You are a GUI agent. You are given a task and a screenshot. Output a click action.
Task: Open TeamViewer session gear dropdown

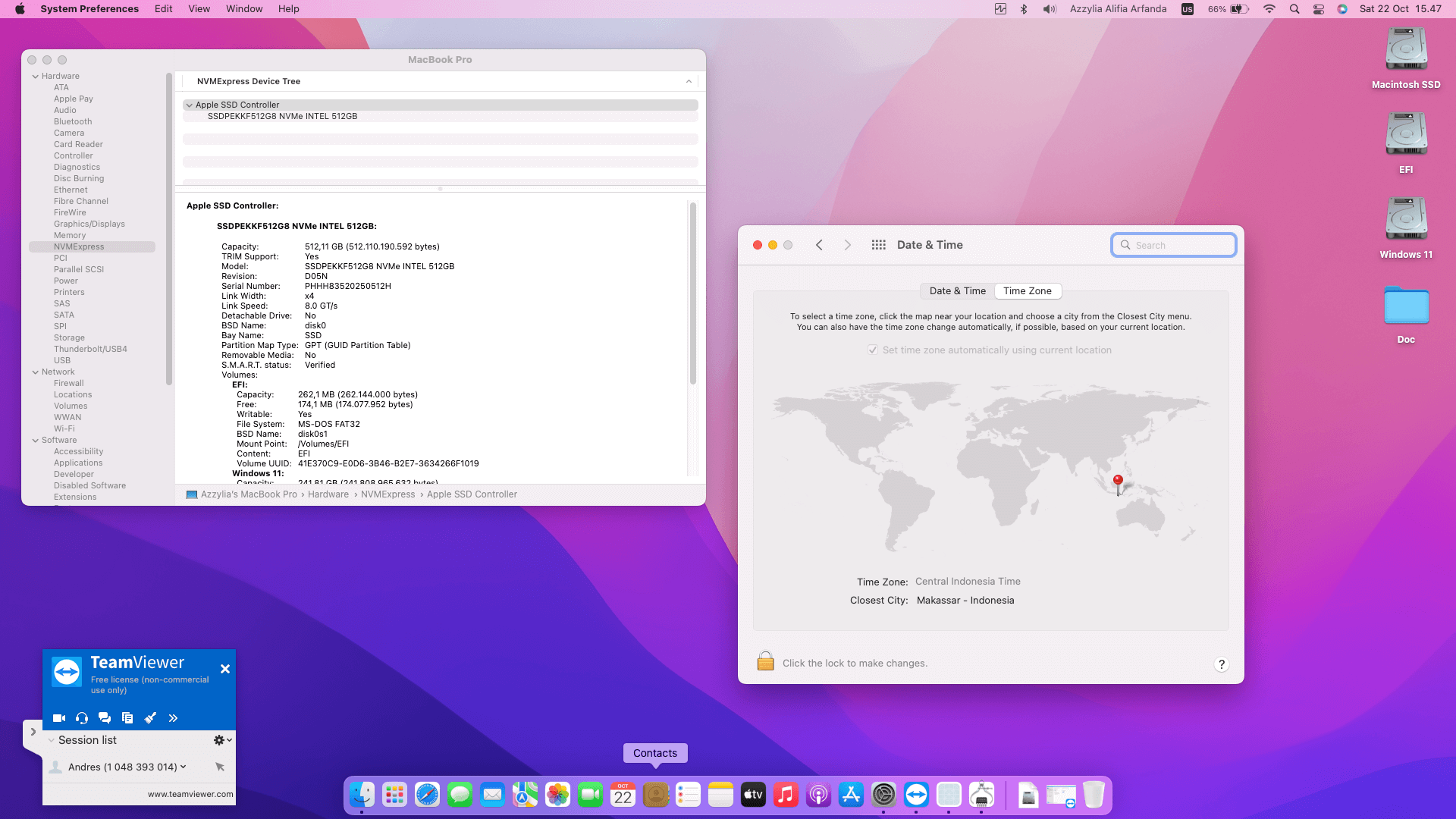click(x=222, y=740)
